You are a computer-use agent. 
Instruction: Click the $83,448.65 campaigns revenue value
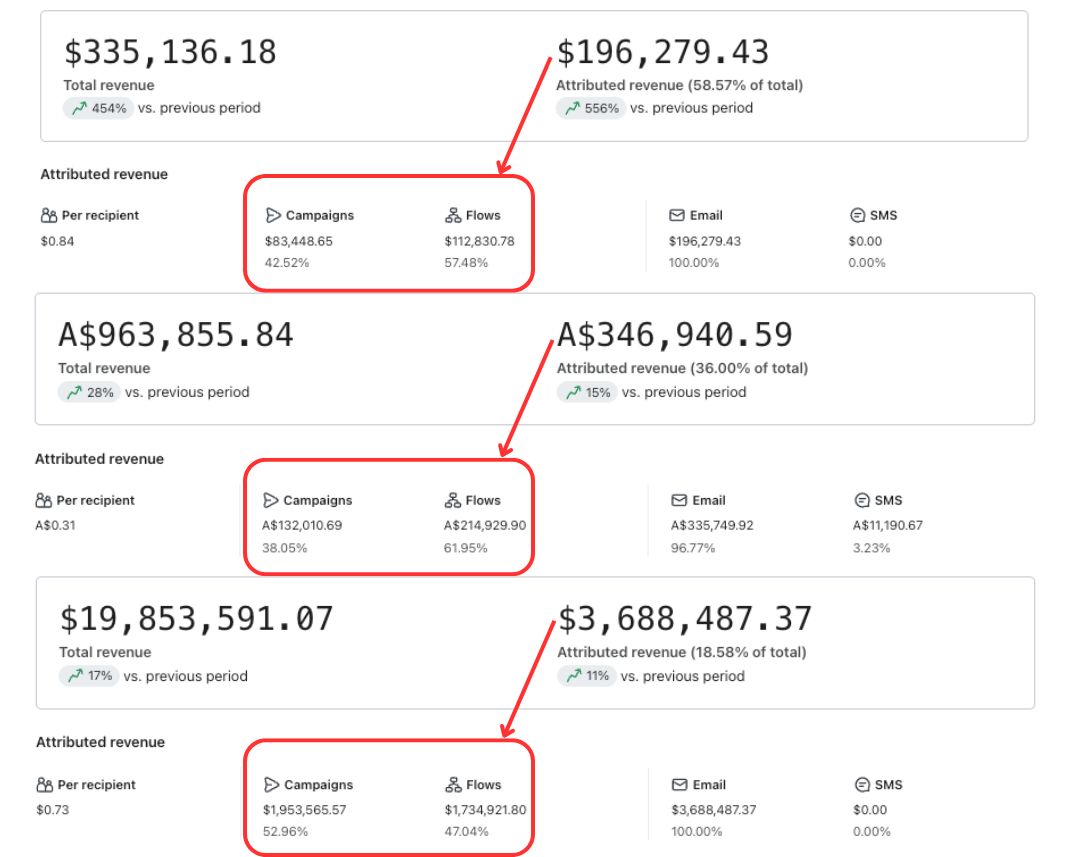point(299,242)
